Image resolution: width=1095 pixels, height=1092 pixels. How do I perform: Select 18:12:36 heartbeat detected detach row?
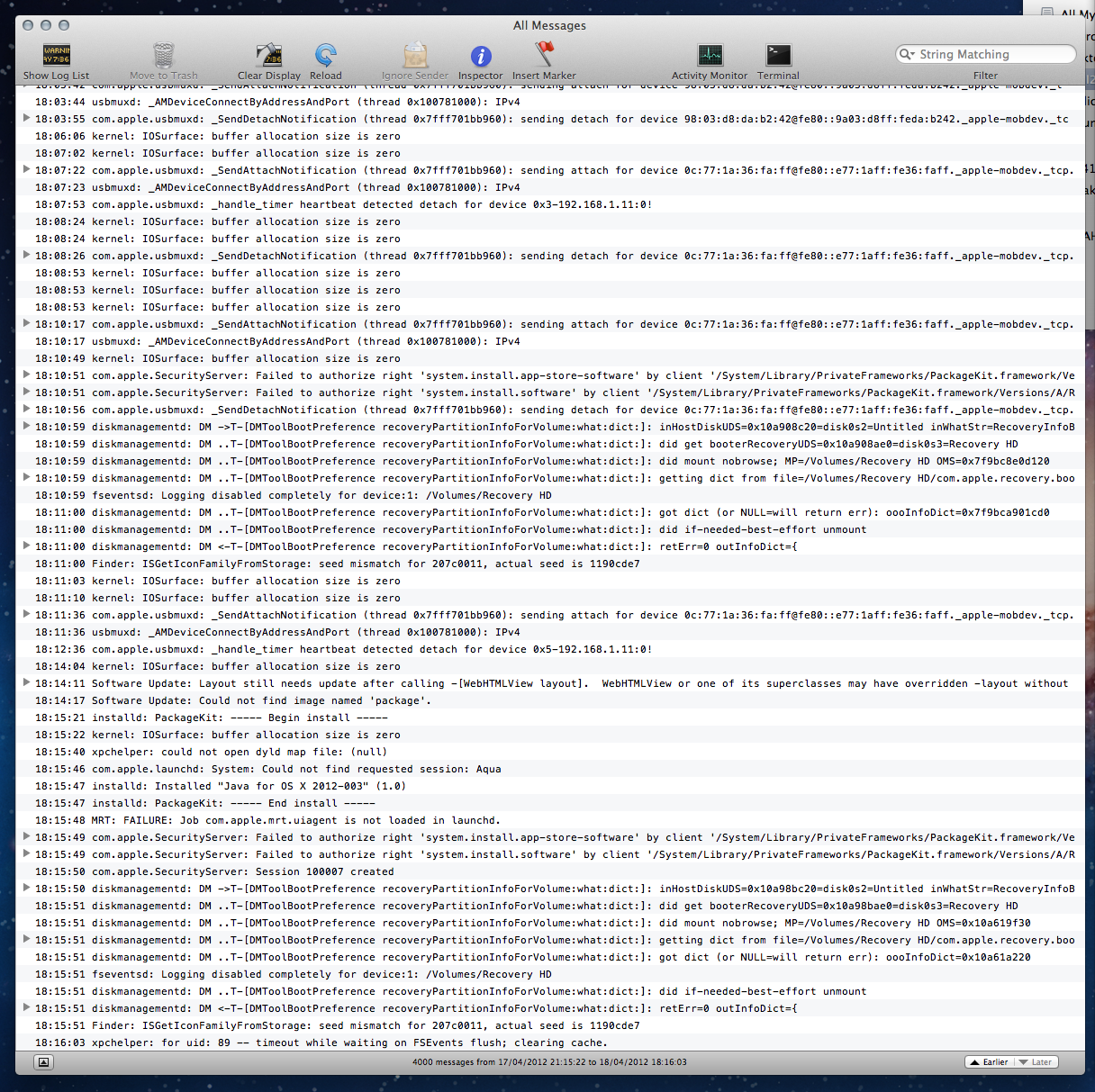tap(550, 649)
